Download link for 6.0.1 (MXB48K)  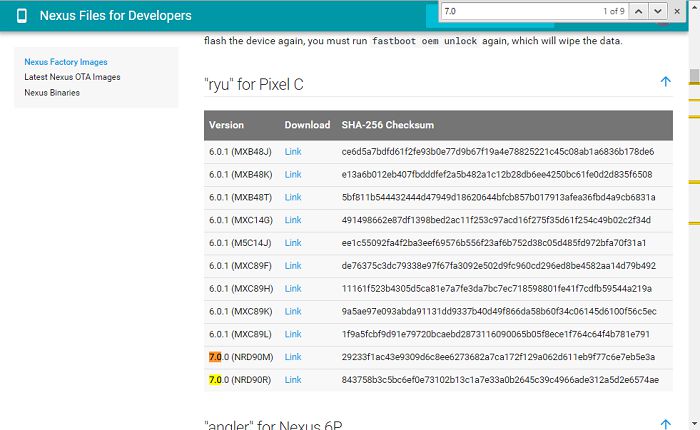tap(292, 174)
